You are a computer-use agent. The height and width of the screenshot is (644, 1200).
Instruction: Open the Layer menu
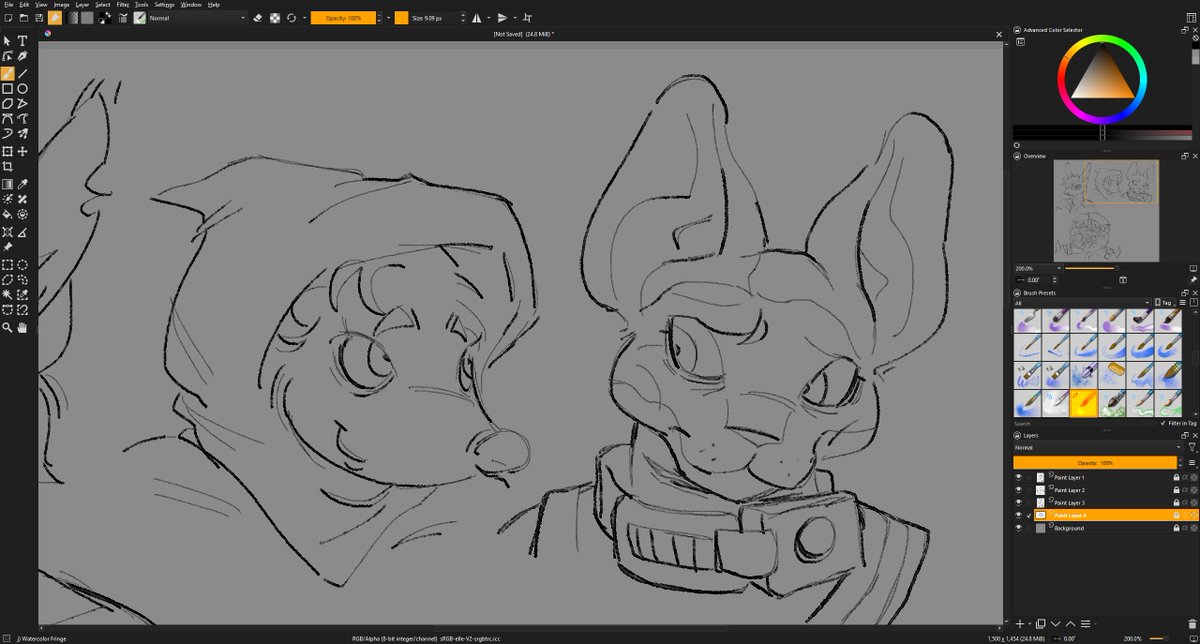[x=82, y=4]
